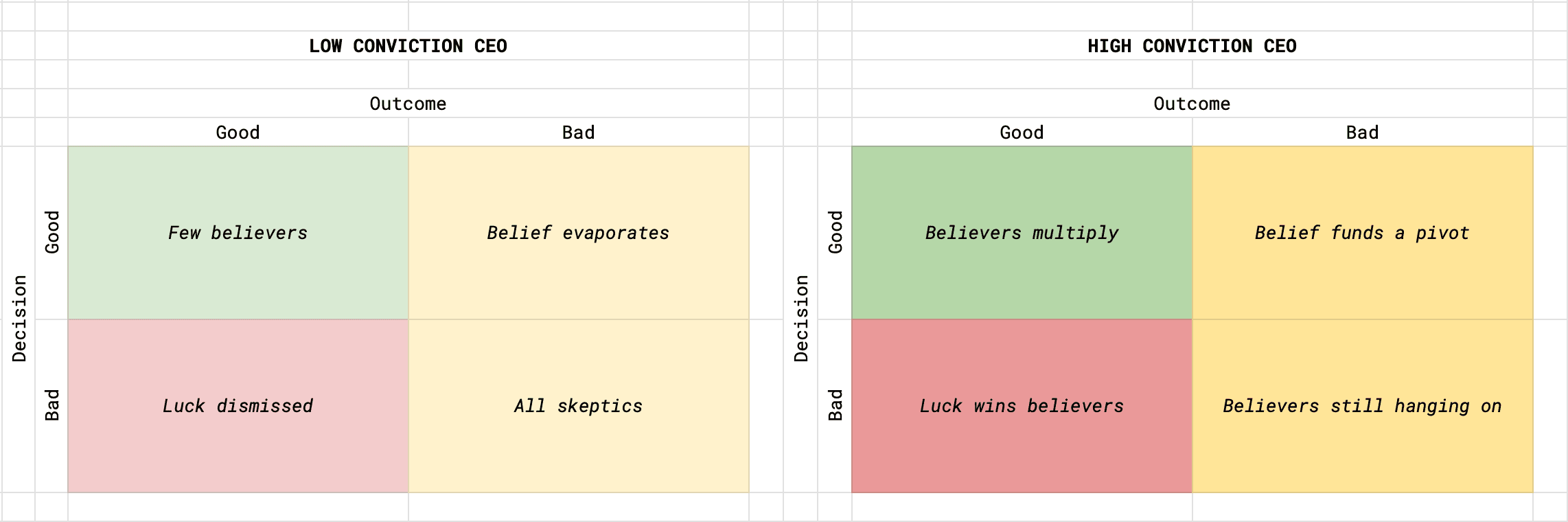Select the vertical Good row label in the Low Conviction matrix
The width and height of the screenshot is (1568, 522).
click(x=52, y=232)
